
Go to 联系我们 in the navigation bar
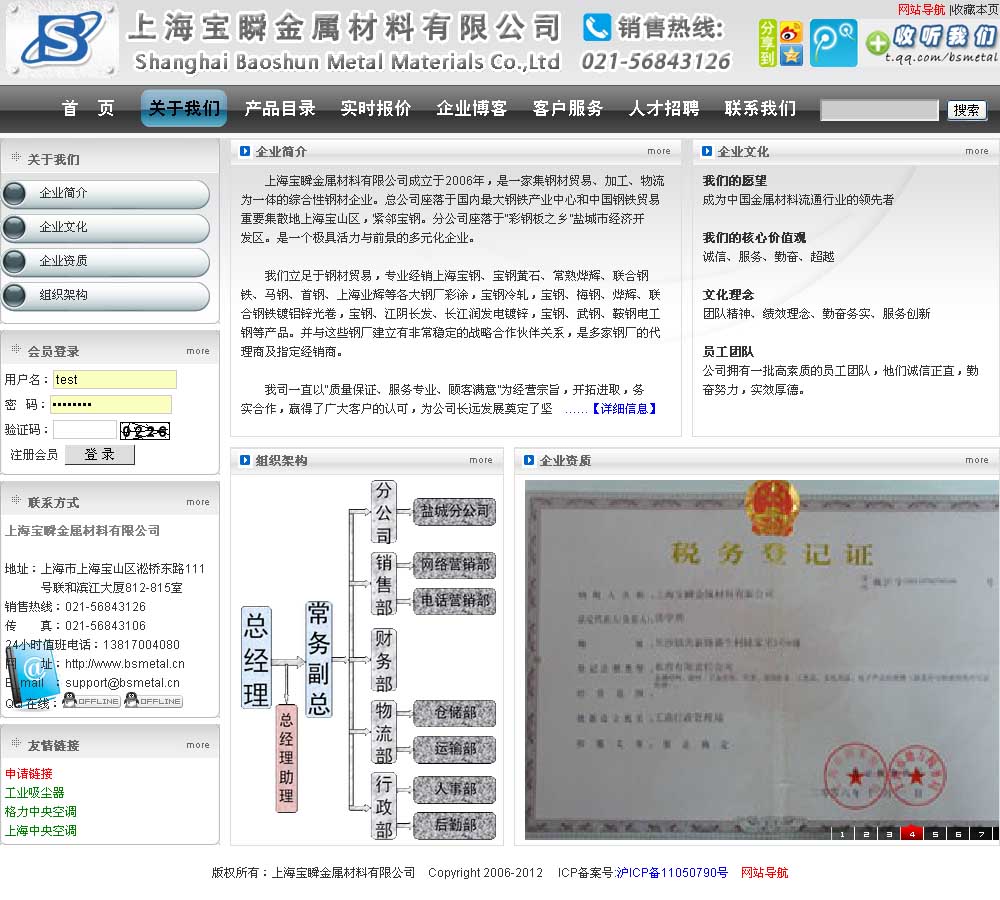click(x=760, y=109)
